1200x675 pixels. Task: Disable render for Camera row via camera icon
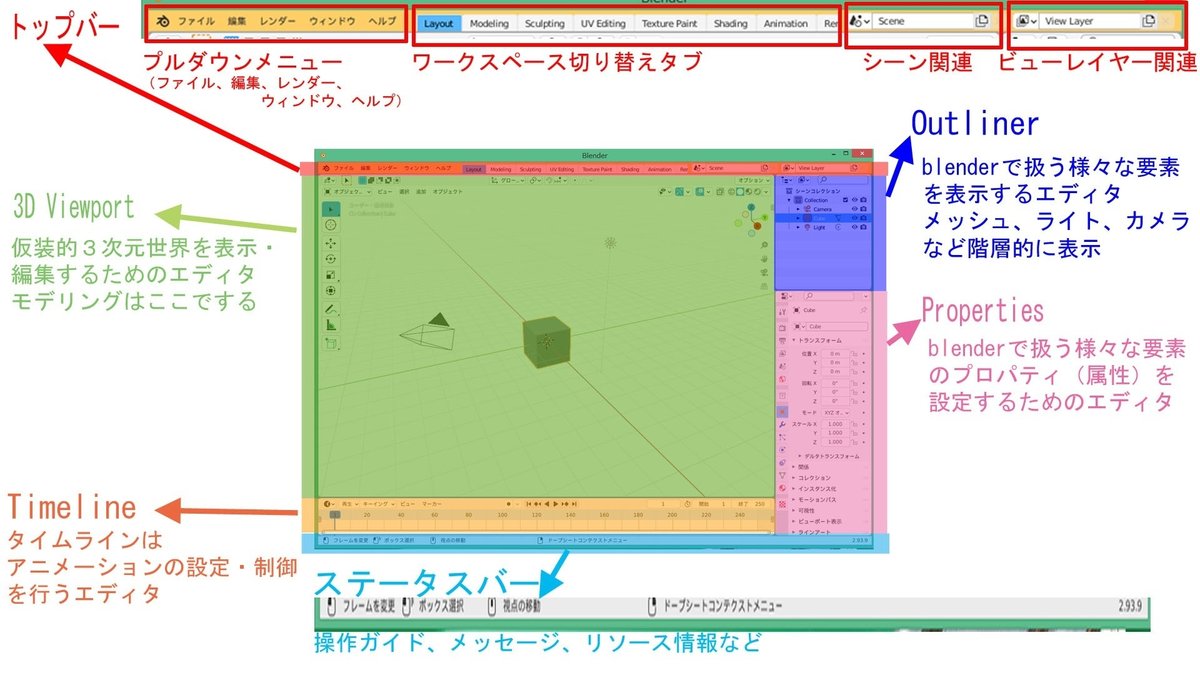(x=864, y=209)
